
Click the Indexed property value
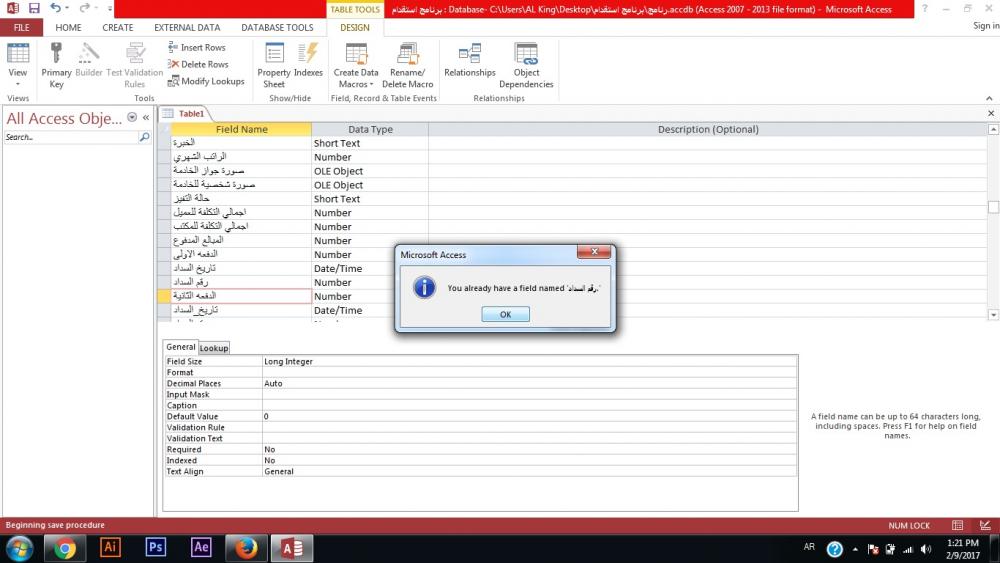pyautogui.click(x=529, y=460)
